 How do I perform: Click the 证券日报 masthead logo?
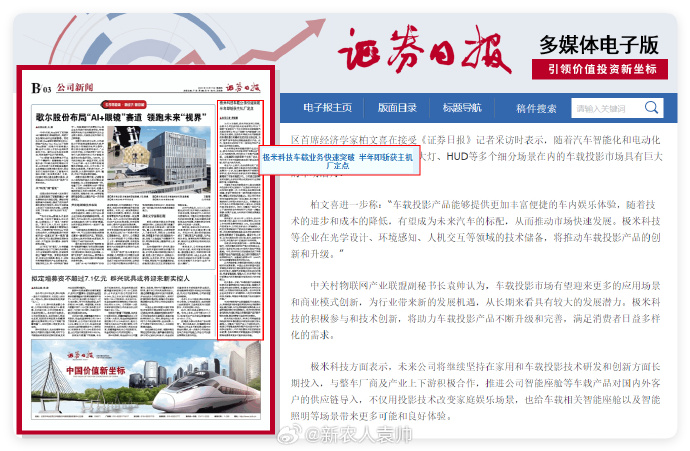point(425,49)
